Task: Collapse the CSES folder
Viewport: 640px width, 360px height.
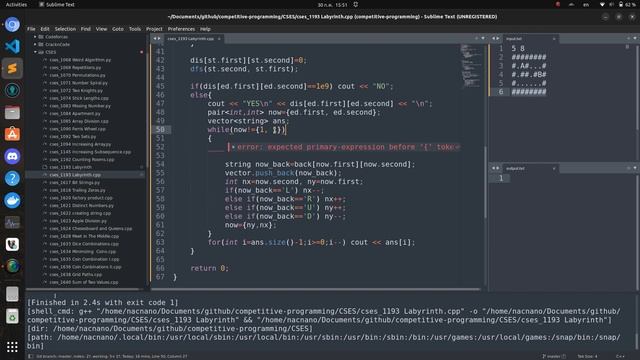Action: [x=35, y=52]
